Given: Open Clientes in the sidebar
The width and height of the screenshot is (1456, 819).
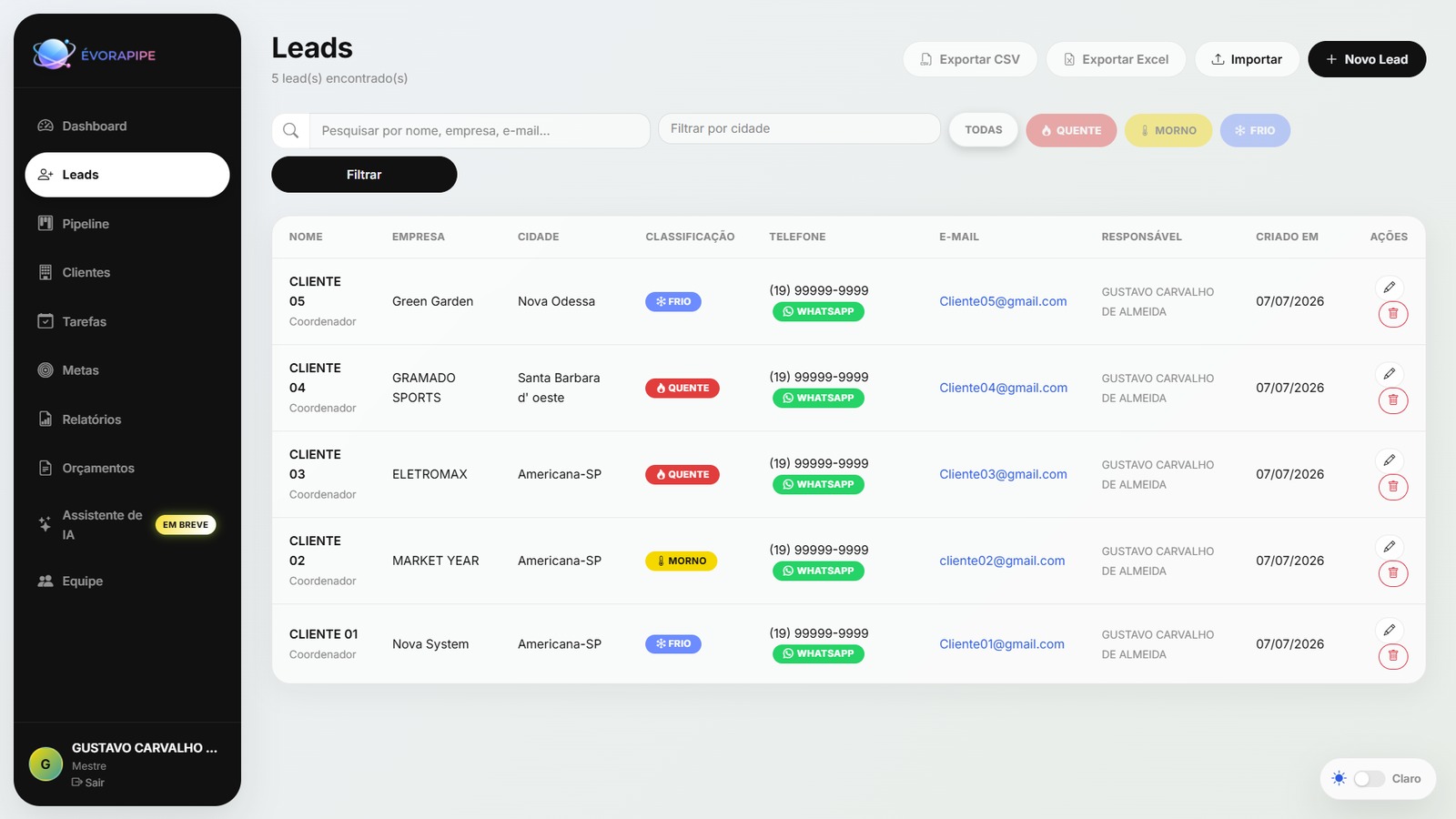Looking at the screenshot, I should [127, 272].
